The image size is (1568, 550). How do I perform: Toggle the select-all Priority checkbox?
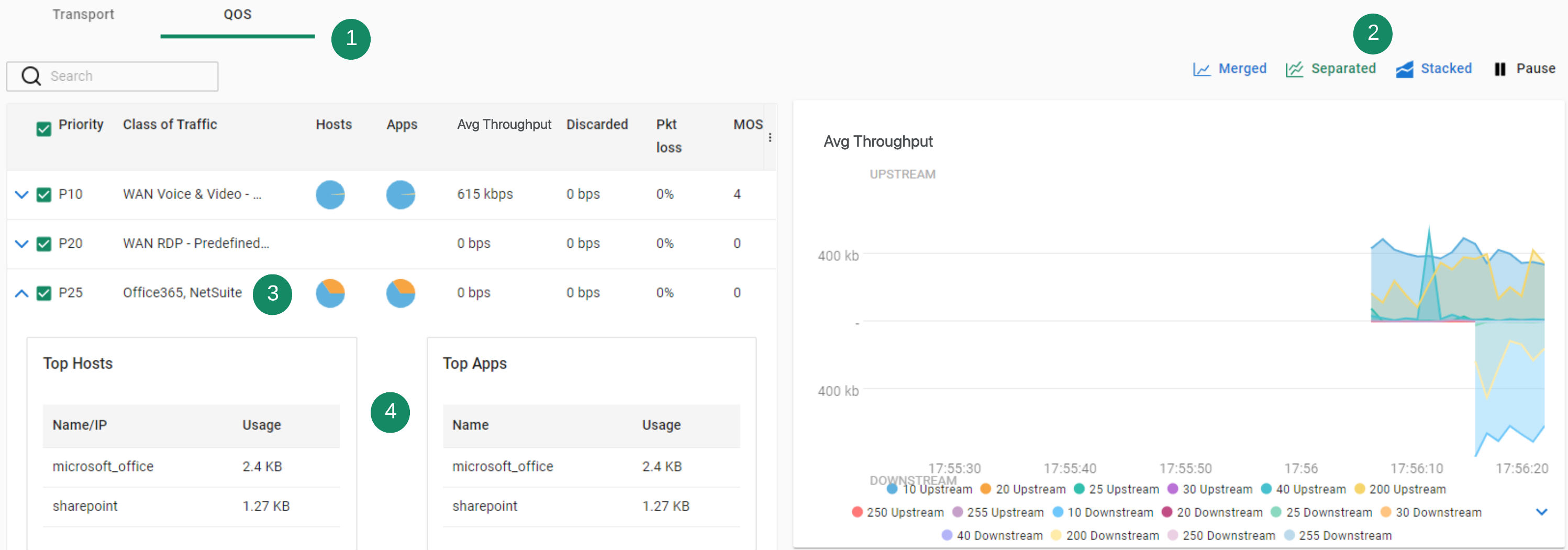point(44,129)
